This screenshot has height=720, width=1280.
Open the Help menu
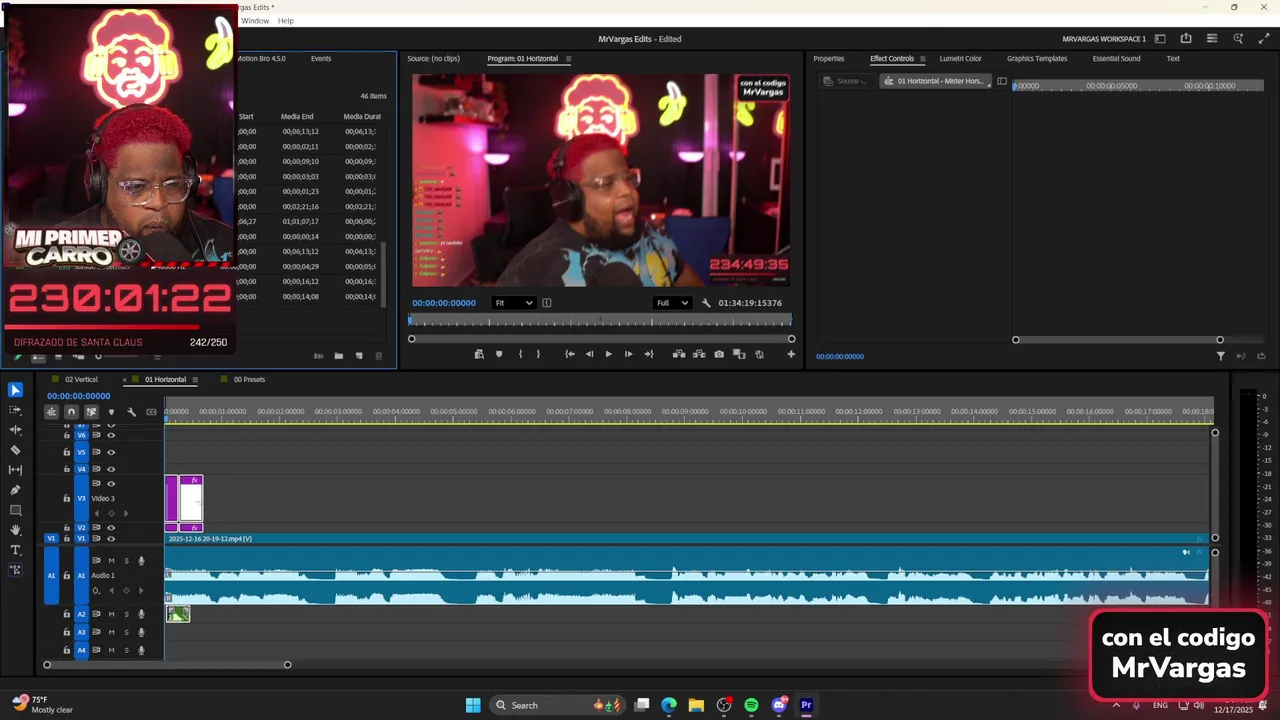[286, 21]
